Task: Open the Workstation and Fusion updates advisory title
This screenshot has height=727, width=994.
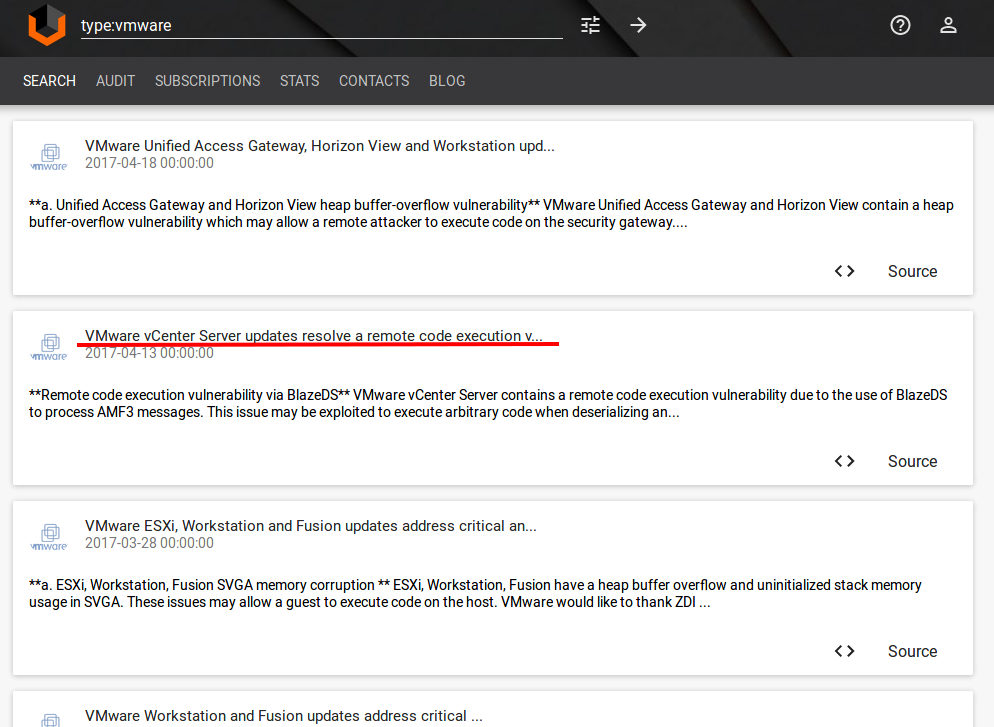Action: [283, 716]
